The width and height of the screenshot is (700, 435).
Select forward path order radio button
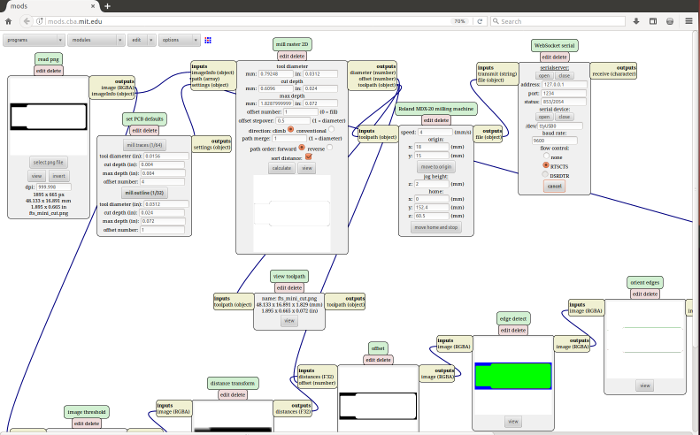302,147
